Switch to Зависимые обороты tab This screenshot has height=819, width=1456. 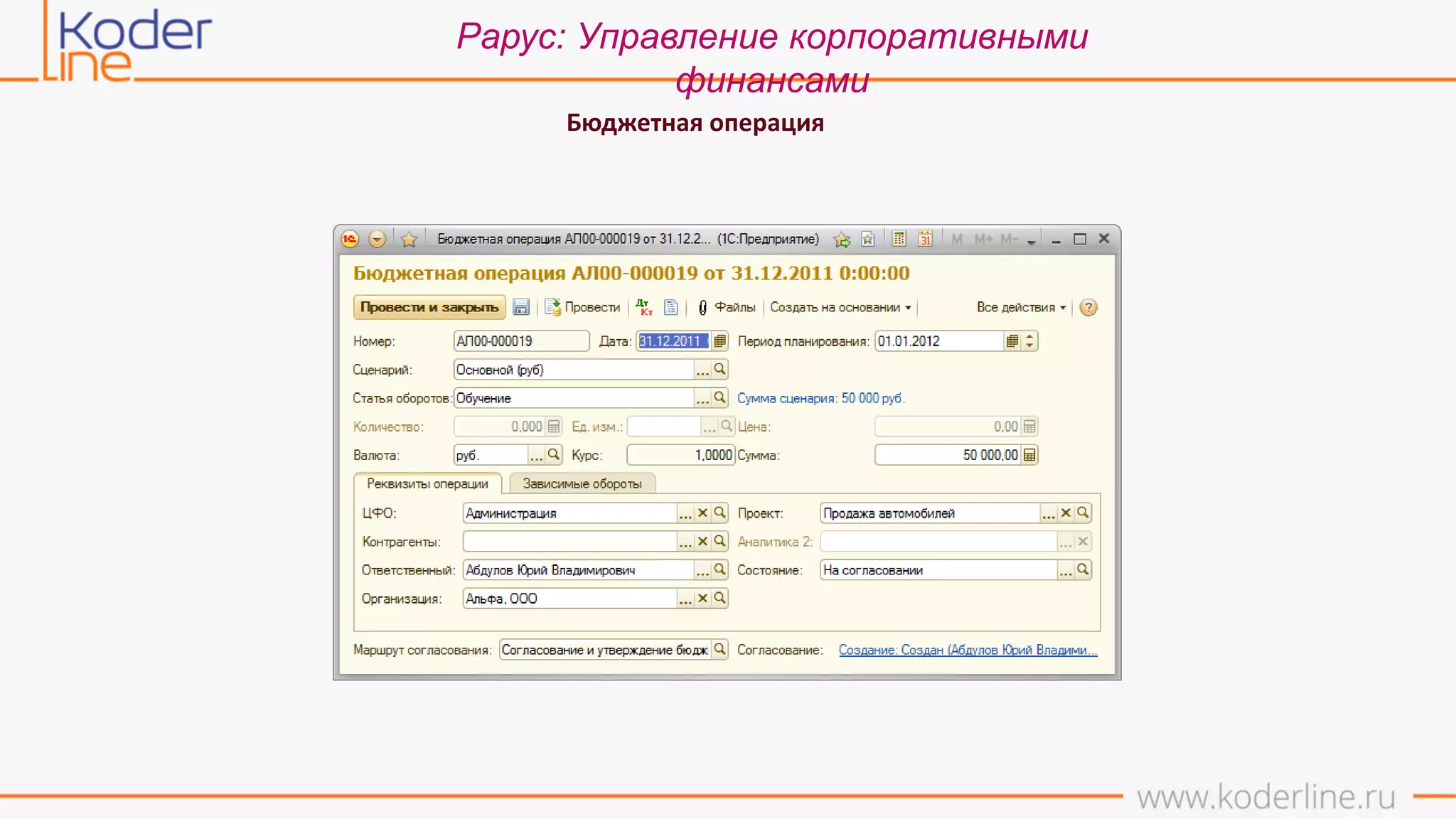[x=582, y=483]
